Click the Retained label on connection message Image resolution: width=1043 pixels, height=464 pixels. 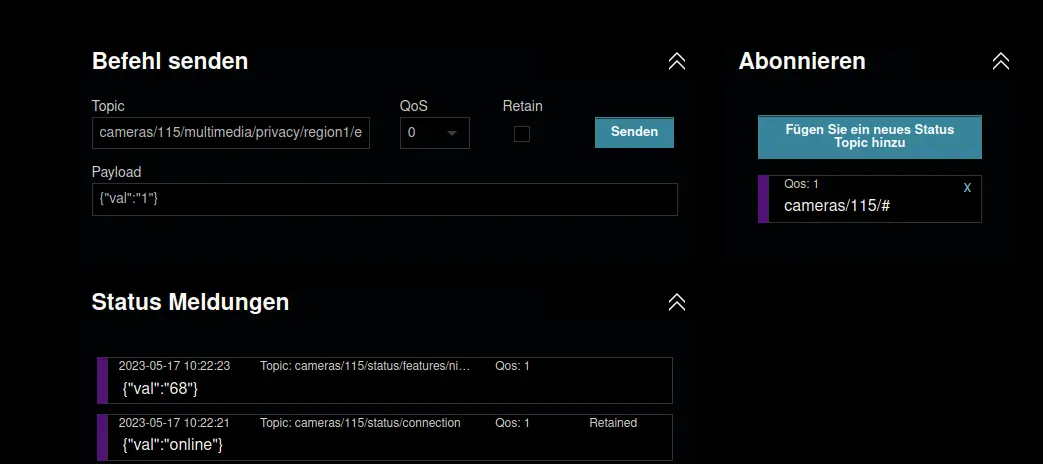[x=613, y=423]
